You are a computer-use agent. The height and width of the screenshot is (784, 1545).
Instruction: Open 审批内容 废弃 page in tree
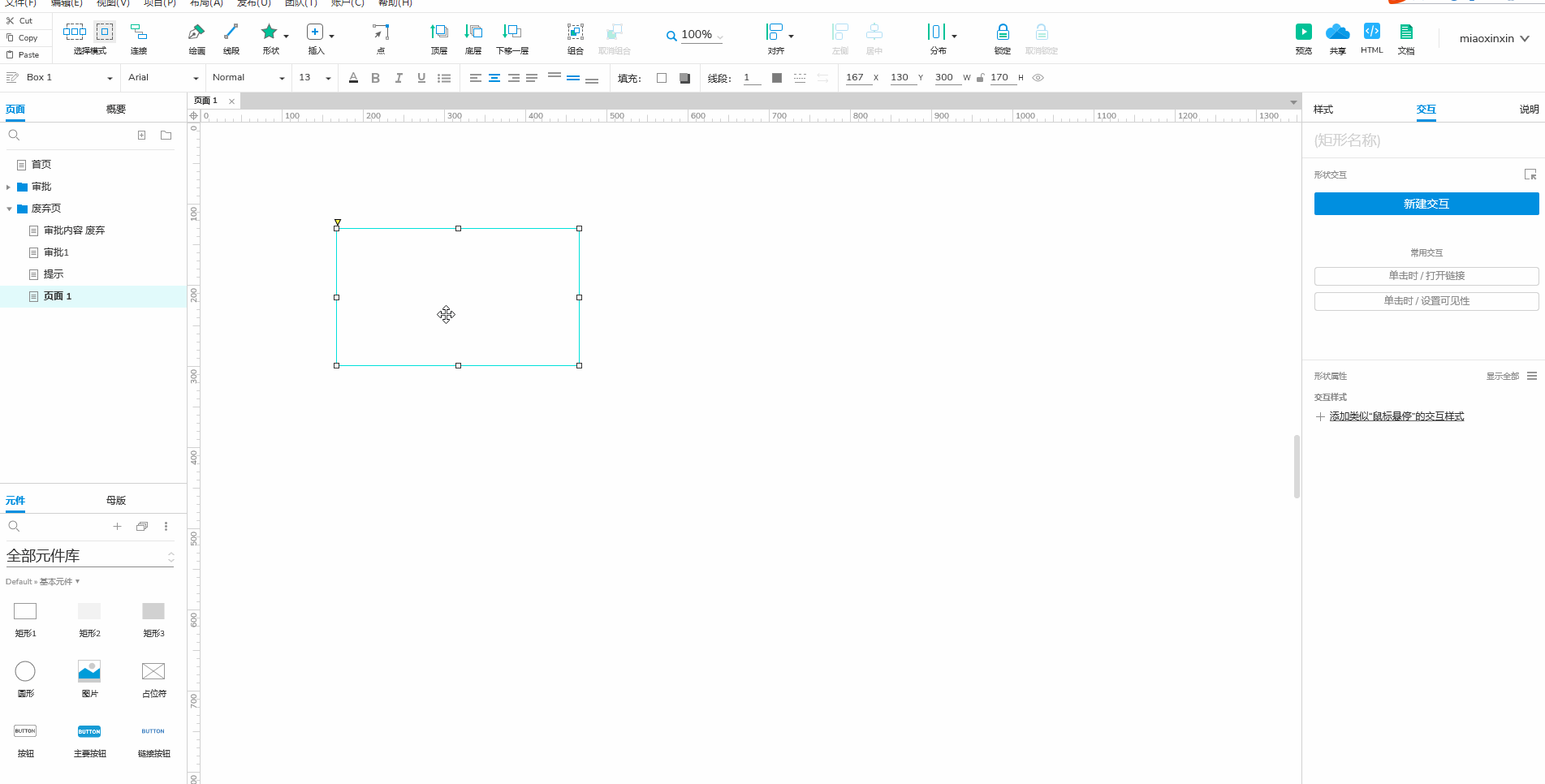[74, 230]
